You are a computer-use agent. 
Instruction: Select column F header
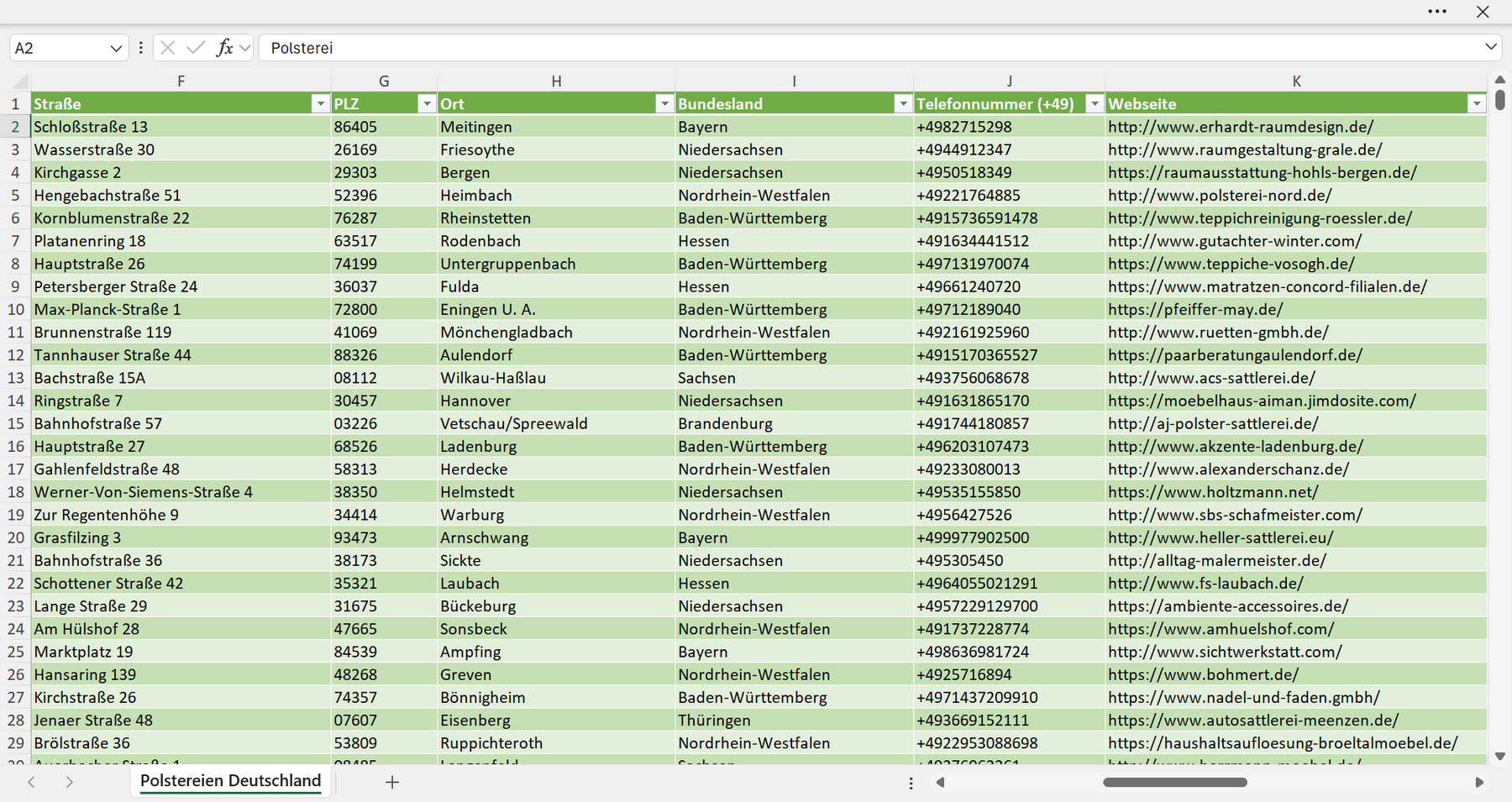181,81
